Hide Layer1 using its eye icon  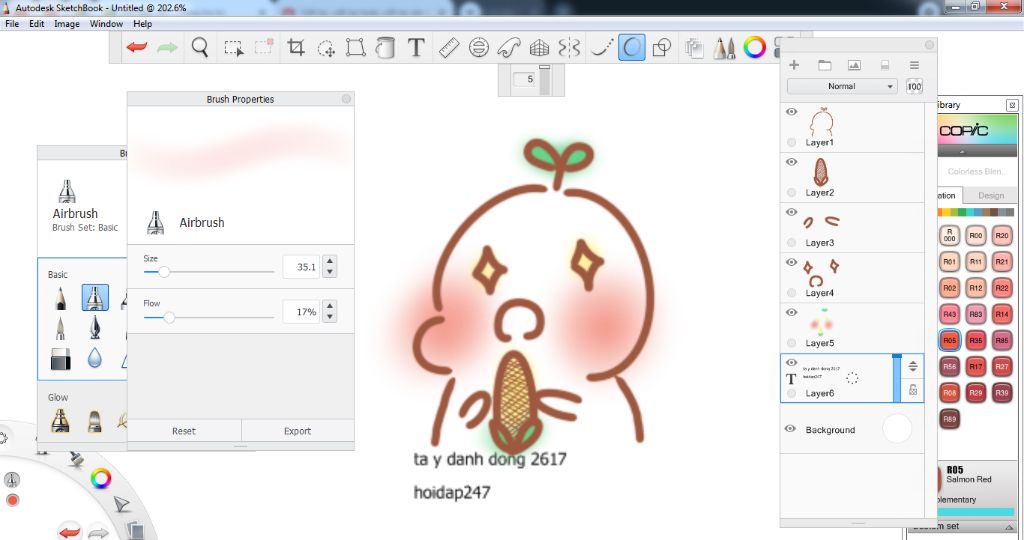pyautogui.click(x=792, y=112)
